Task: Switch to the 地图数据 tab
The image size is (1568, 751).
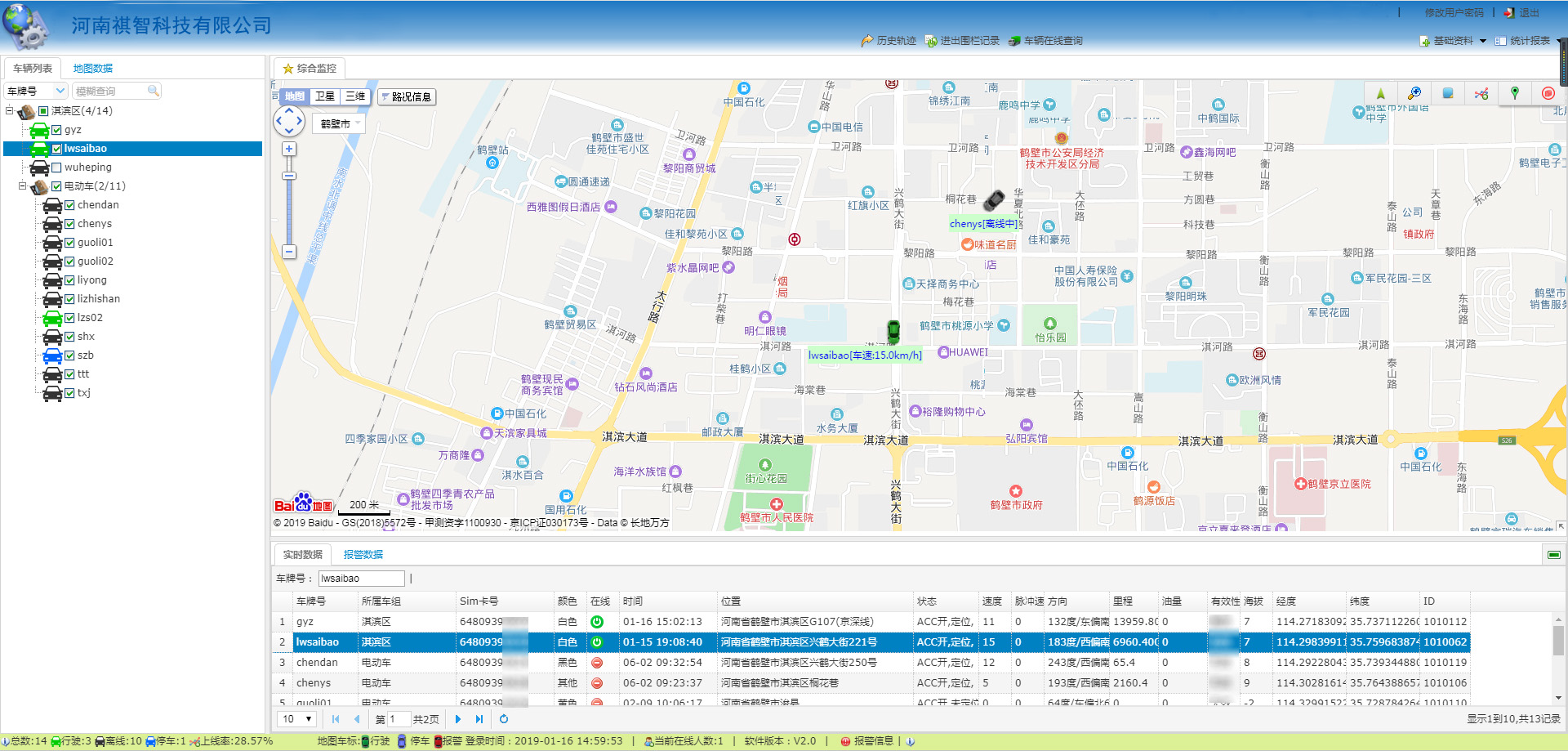Action: point(93,69)
